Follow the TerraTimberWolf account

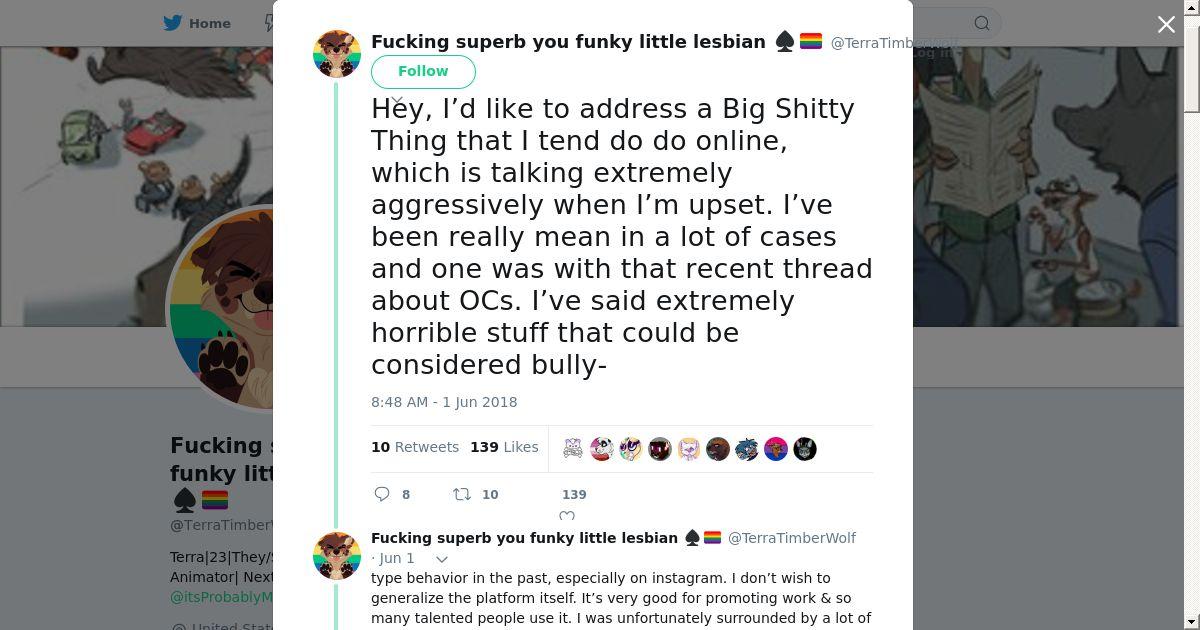(423, 71)
